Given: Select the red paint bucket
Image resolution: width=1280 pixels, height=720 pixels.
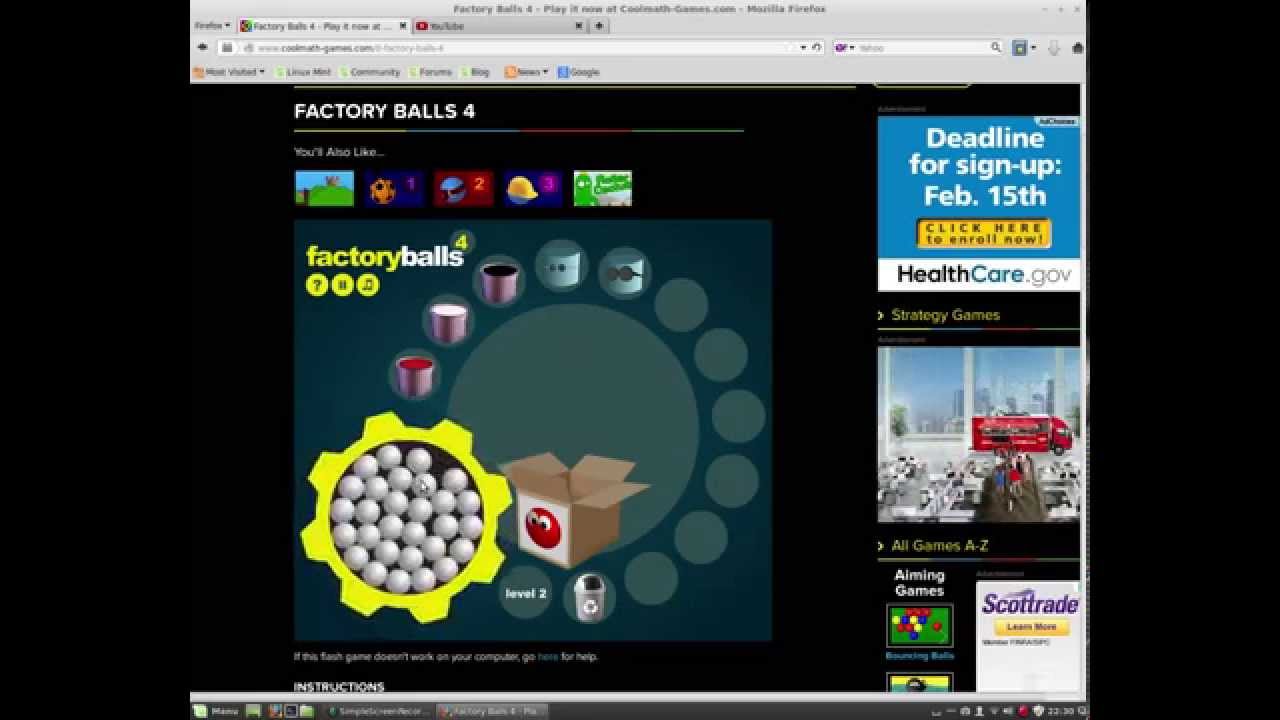Looking at the screenshot, I should tap(414, 375).
